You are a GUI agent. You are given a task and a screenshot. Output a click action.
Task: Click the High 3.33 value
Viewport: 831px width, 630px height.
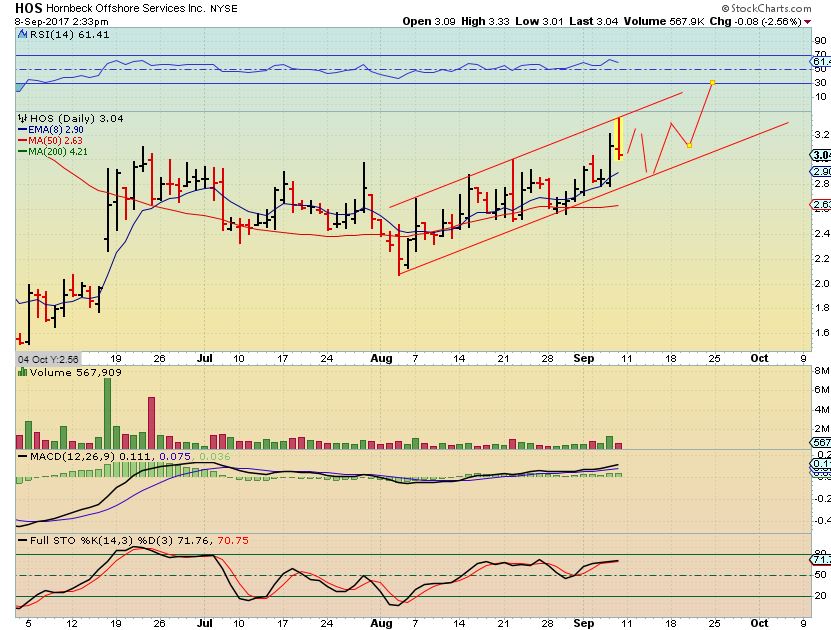[x=485, y=21]
